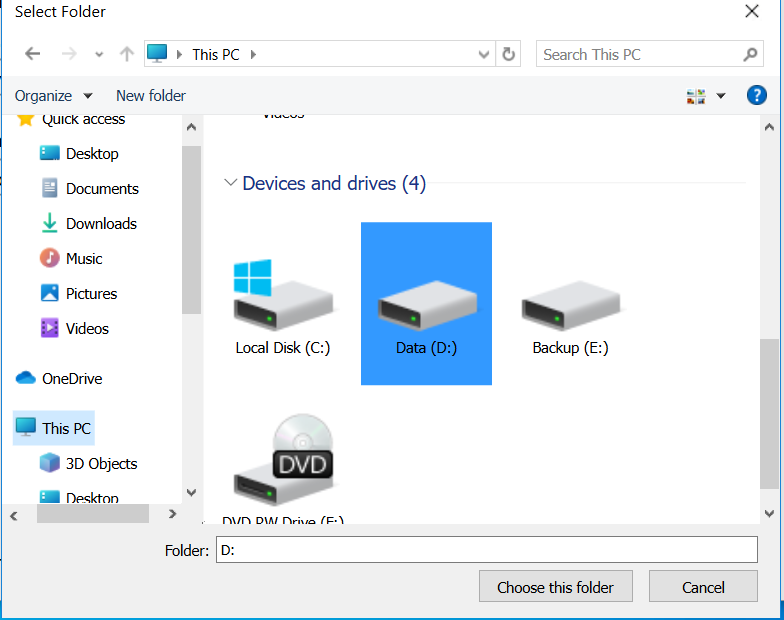Expand the address bar history dropdown
The image size is (784, 620).
(484, 55)
